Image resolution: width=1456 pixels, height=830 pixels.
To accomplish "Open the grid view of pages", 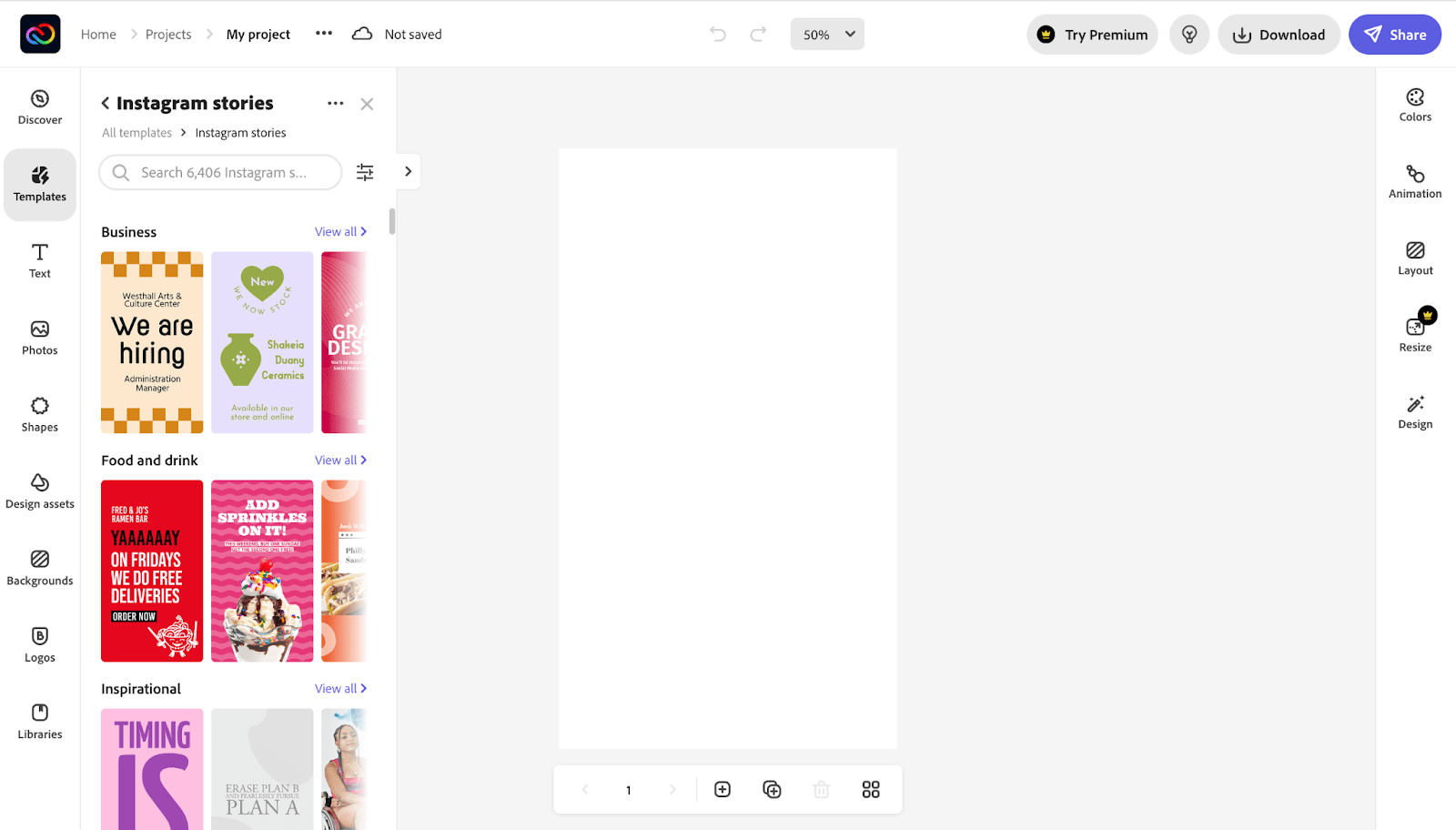I will pyautogui.click(x=870, y=789).
